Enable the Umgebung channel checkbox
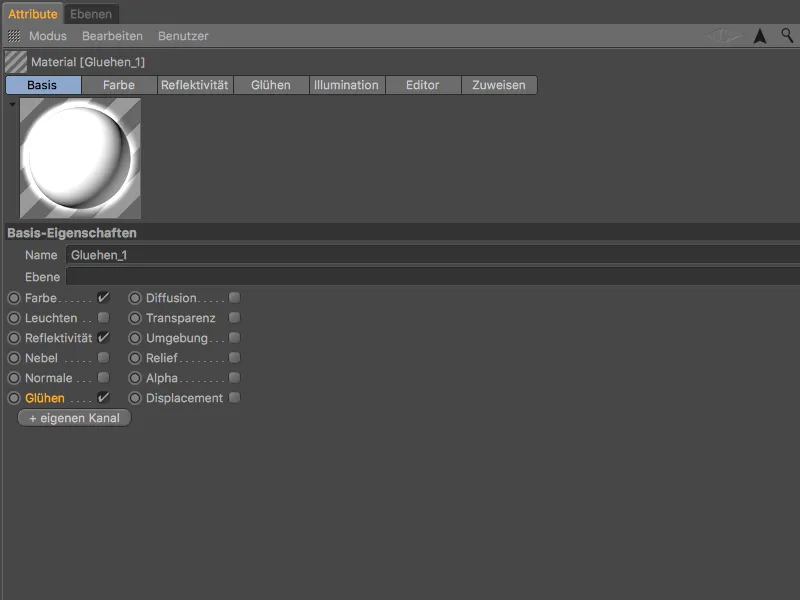 pyautogui.click(x=234, y=338)
